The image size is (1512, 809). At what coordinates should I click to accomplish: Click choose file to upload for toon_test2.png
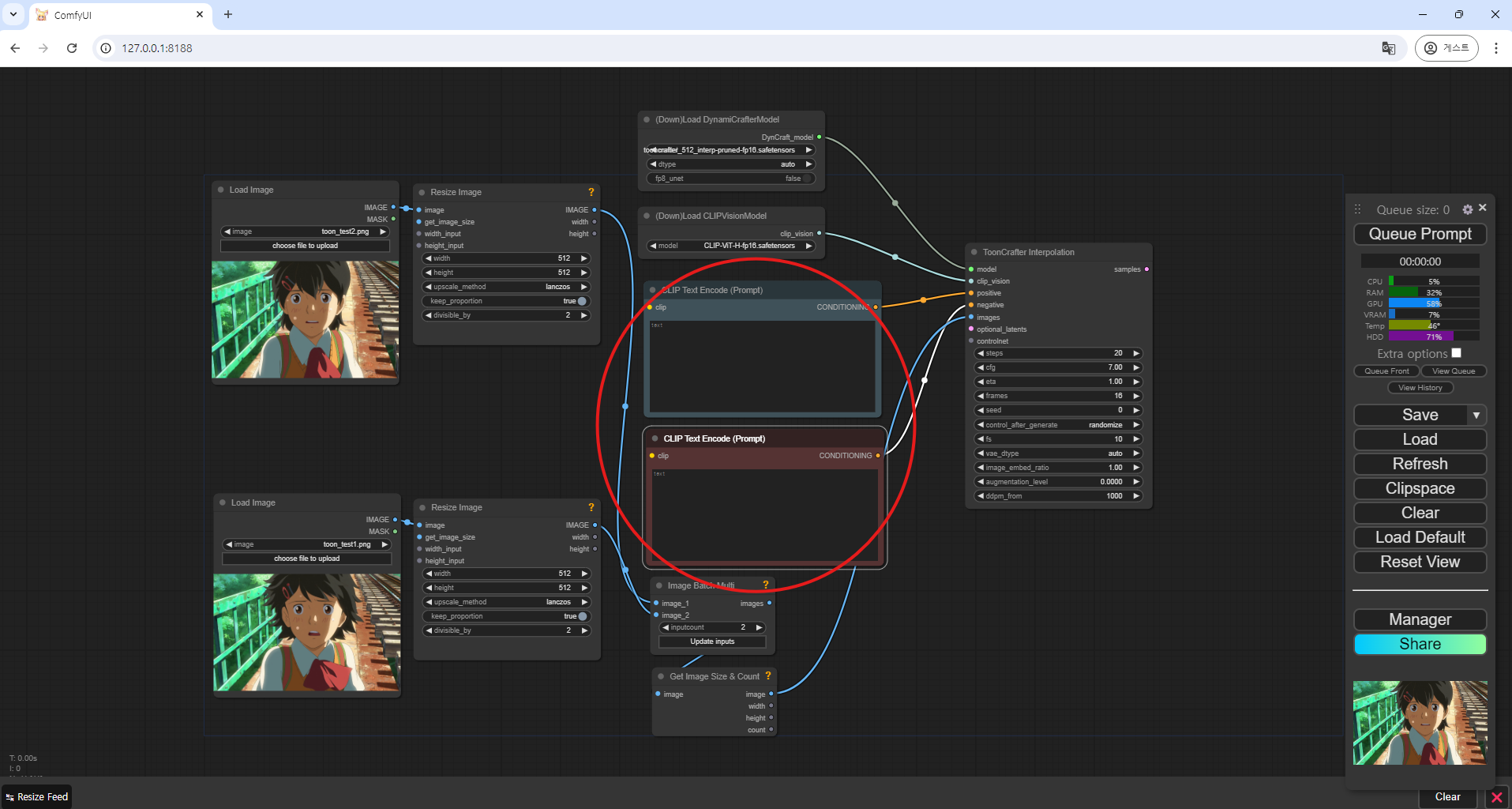(305, 246)
